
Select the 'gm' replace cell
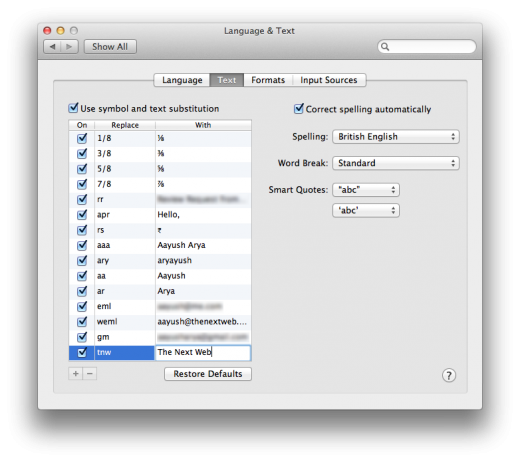coord(125,337)
